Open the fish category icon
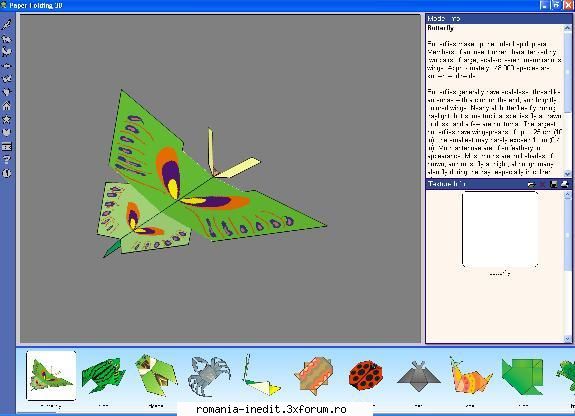Screen dimensions: 575x416 [7, 65]
